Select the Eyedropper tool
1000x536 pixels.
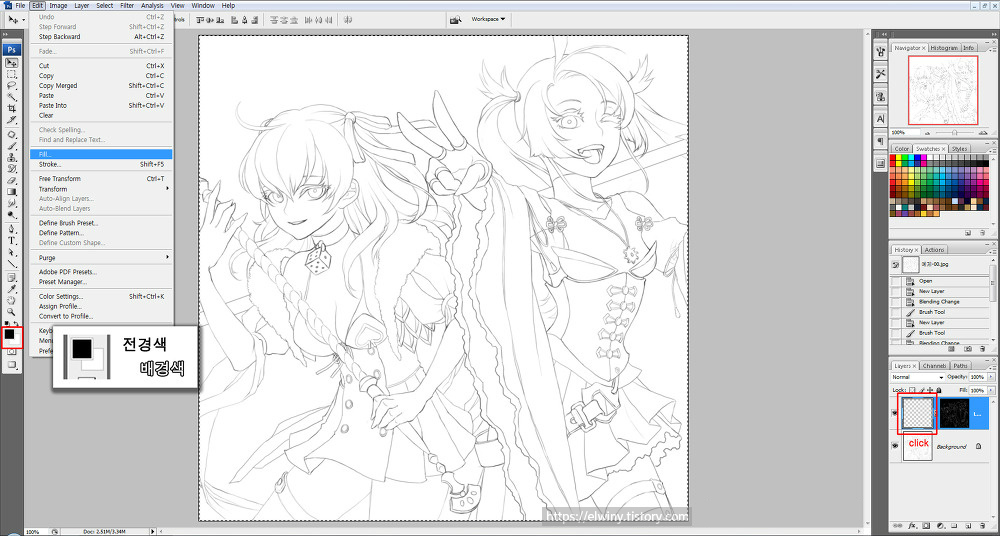click(12, 288)
